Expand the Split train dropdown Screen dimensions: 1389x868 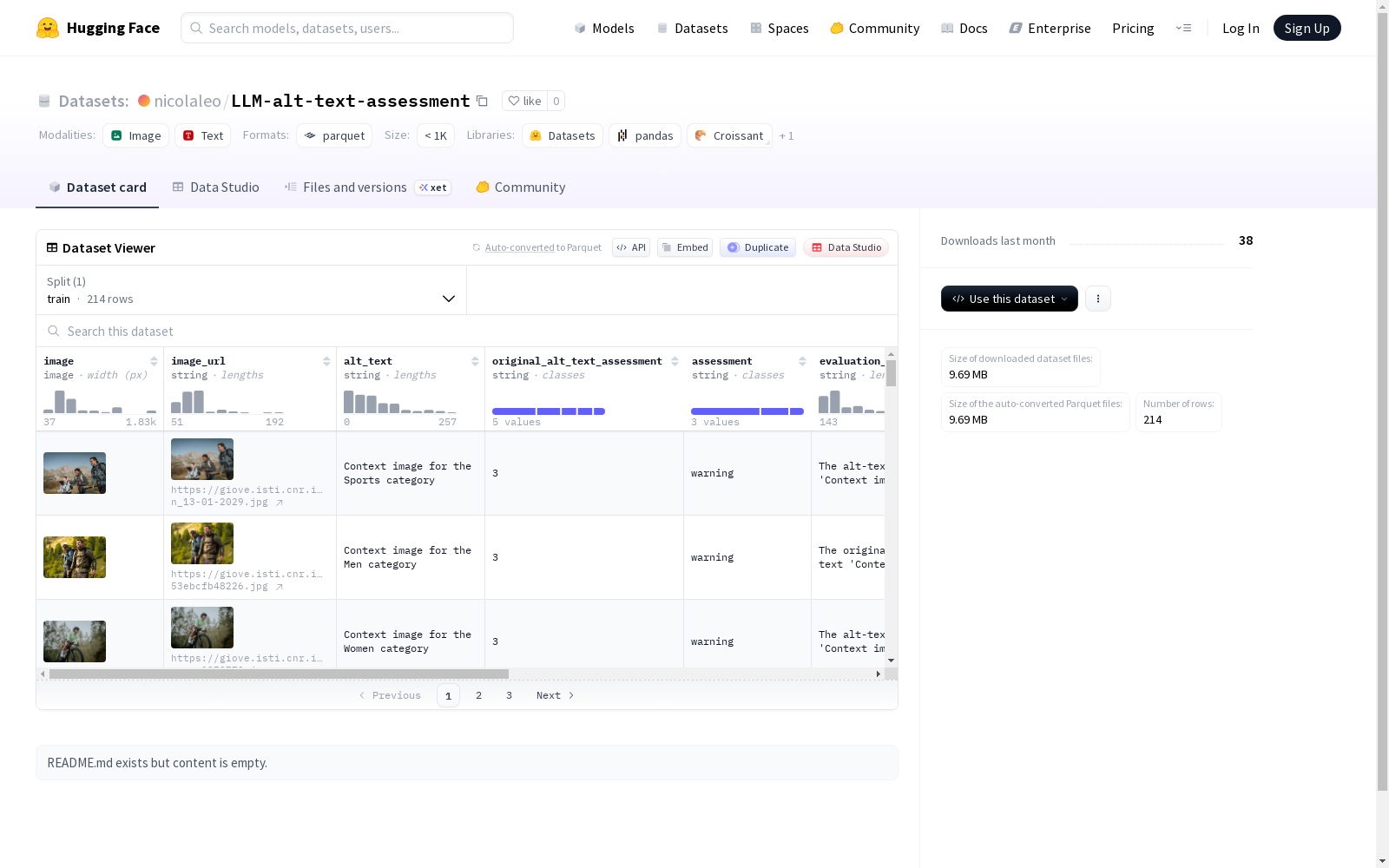click(x=252, y=290)
